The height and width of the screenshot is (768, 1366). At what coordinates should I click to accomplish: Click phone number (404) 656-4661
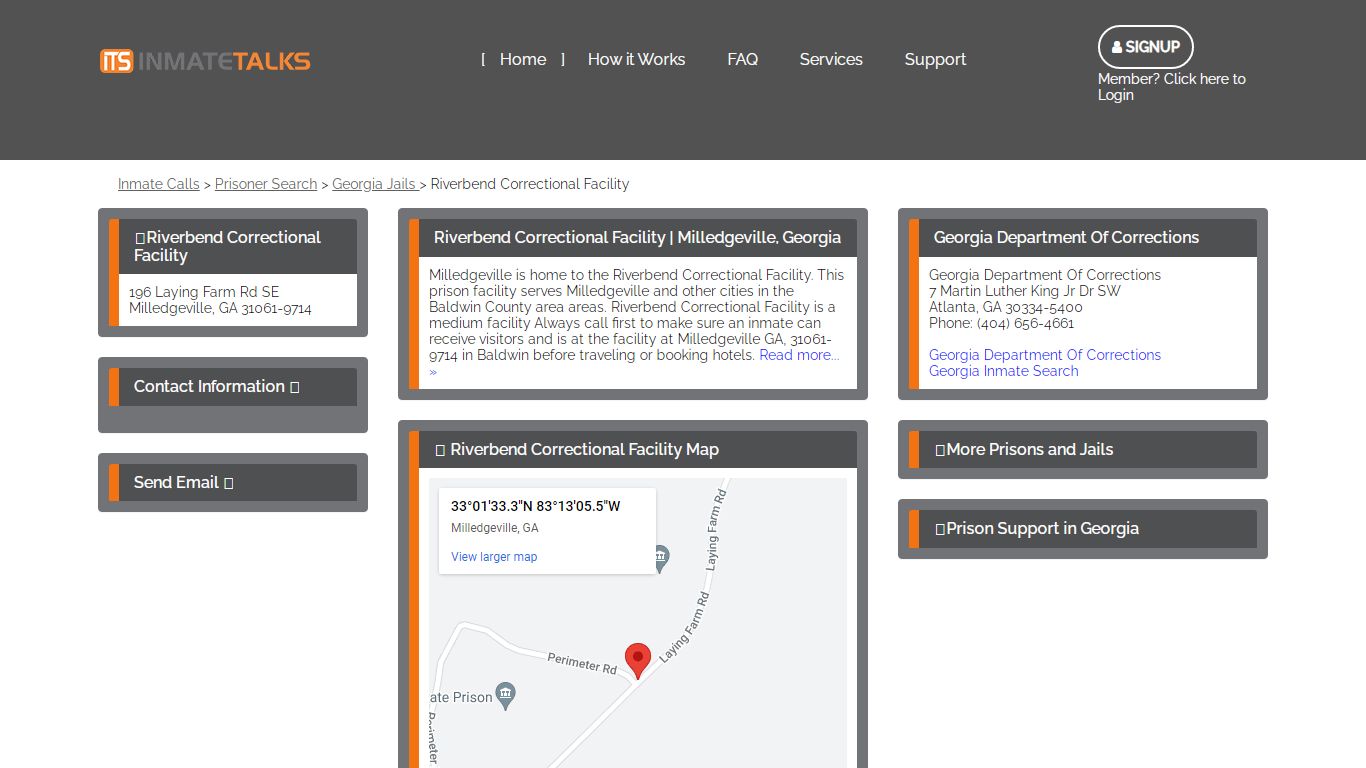point(1025,323)
